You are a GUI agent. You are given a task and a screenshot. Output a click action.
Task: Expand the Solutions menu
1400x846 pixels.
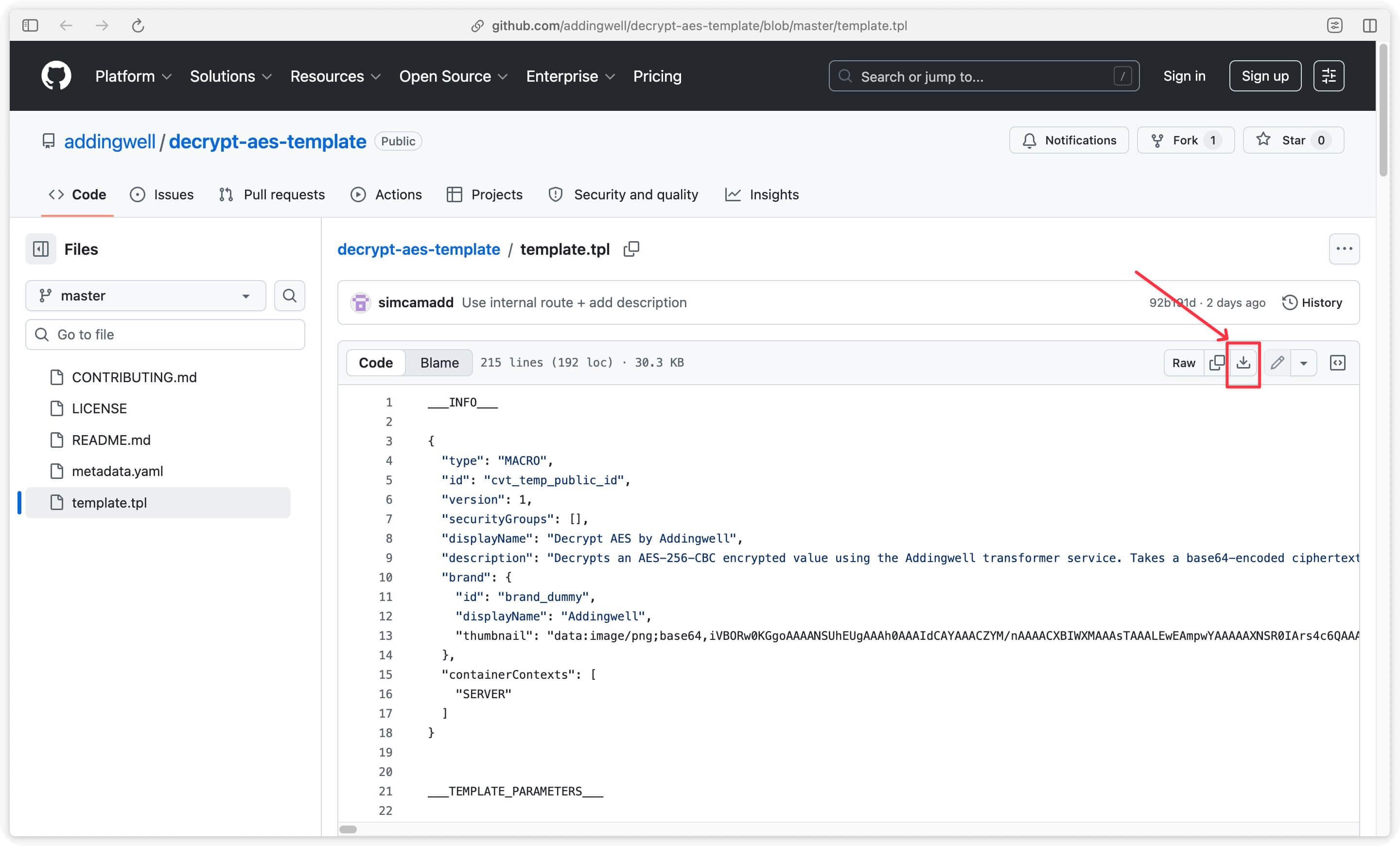pos(231,76)
